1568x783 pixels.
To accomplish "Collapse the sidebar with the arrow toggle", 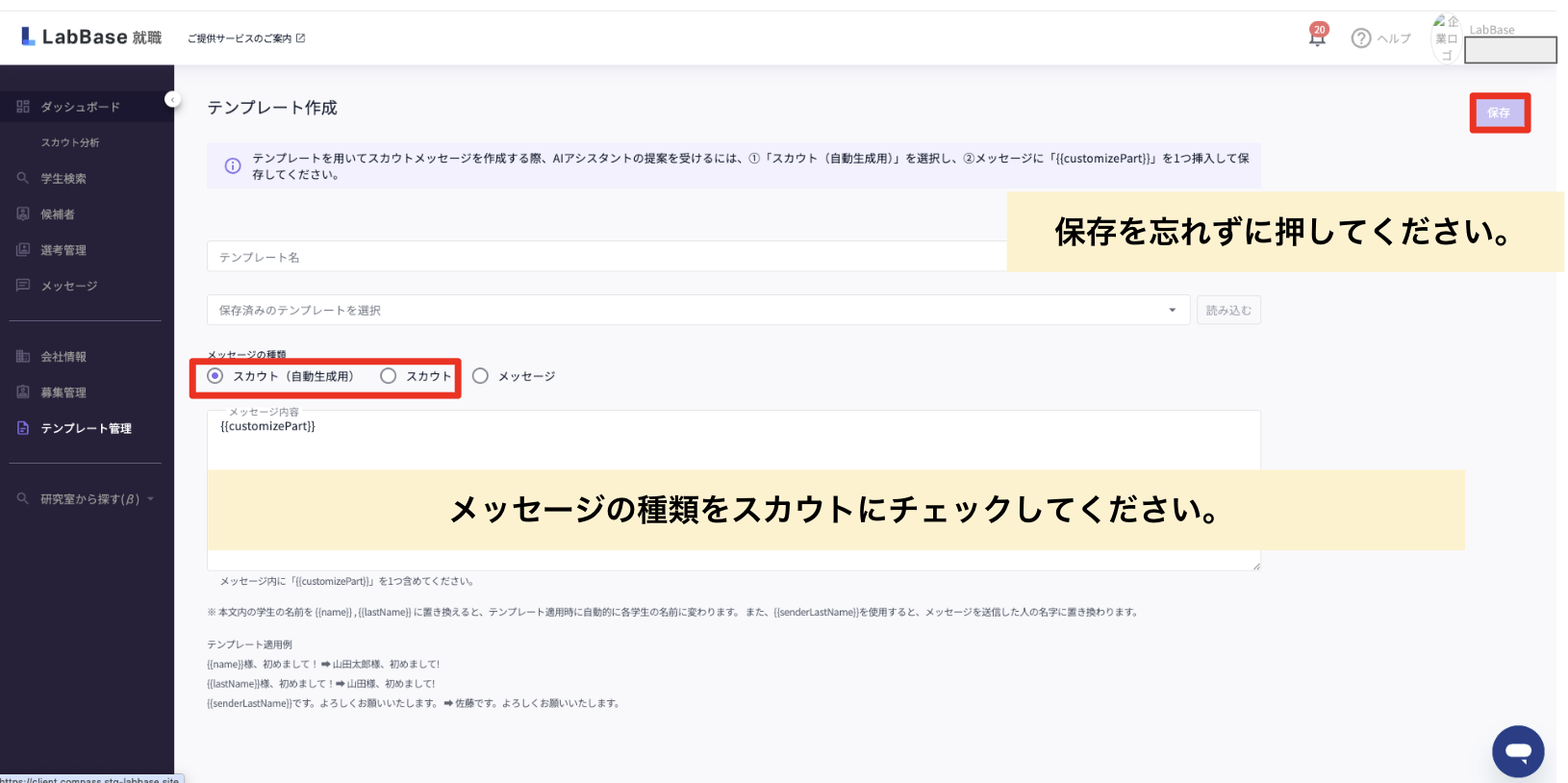I will [172, 99].
